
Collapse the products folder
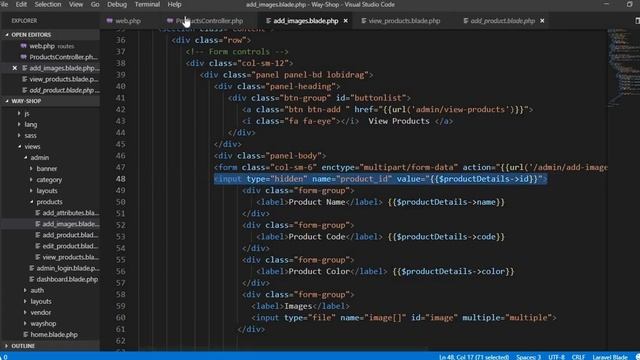[50, 202]
